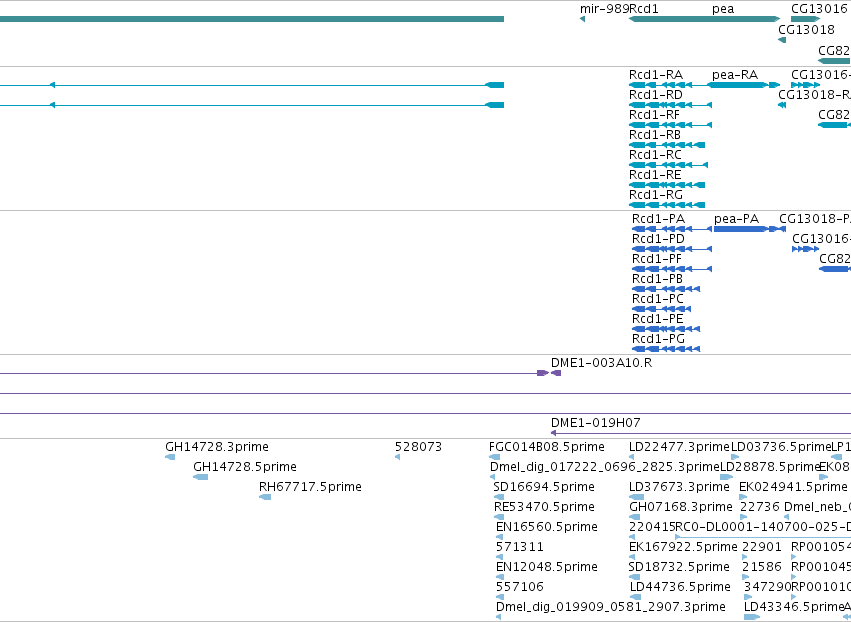Select the DME1-019H07 feature label
Screen dimensions: 851x622
point(595,423)
